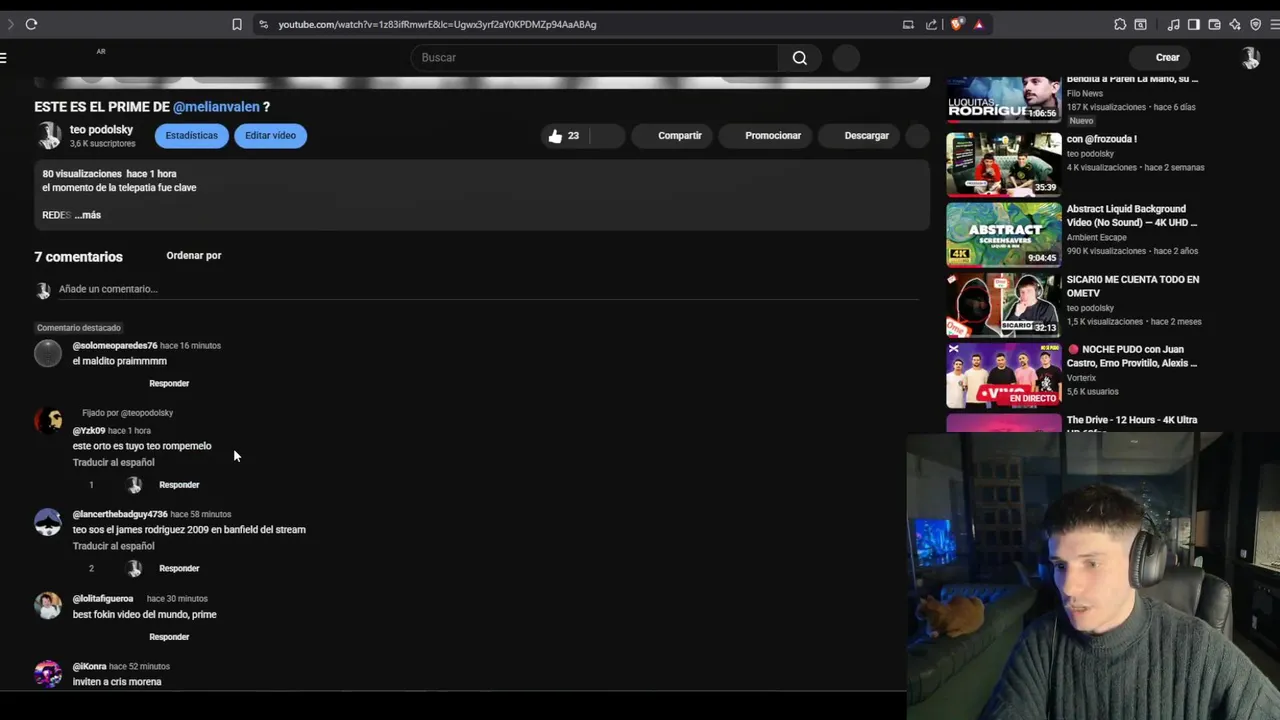The image size is (1280, 720).
Task: Expand the description with ...más
Action: tap(88, 215)
